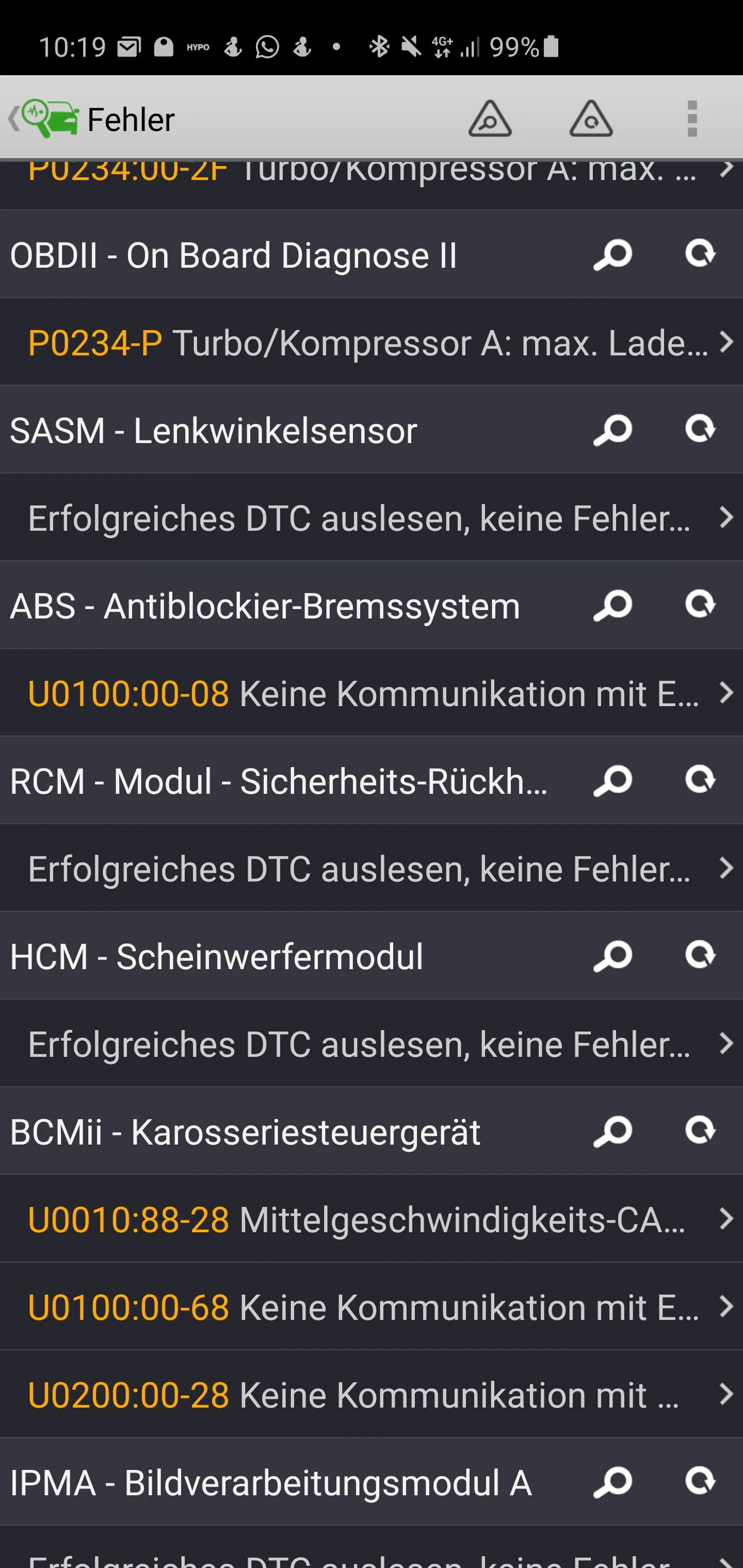Tap the ABS - Antiblockier-Bremssystem header

coord(266,606)
